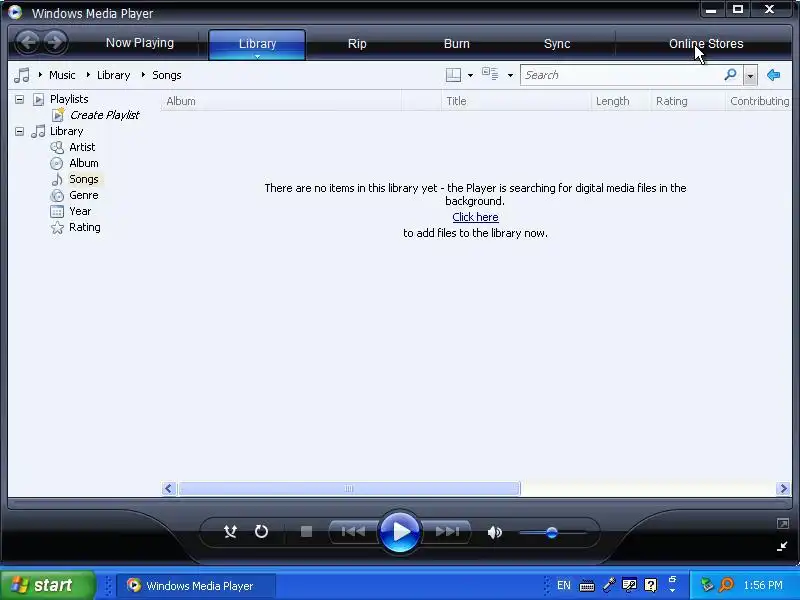Click the Songs breadcrumb
This screenshot has width=800, height=600.
(167, 75)
